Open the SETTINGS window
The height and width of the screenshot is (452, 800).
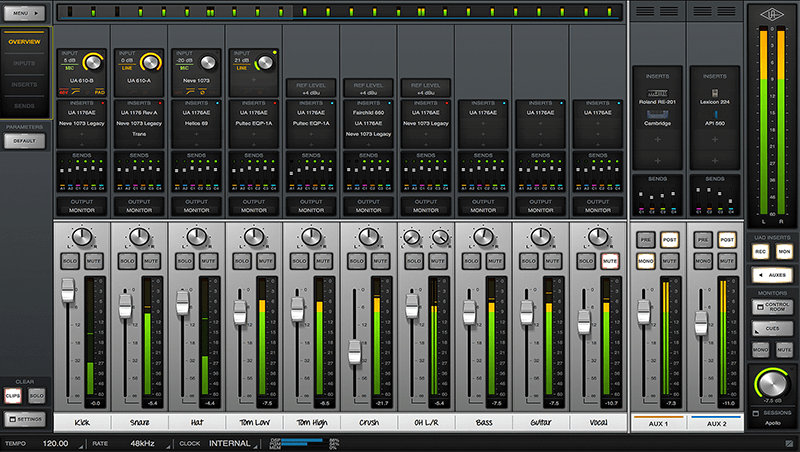[x=24, y=419]
